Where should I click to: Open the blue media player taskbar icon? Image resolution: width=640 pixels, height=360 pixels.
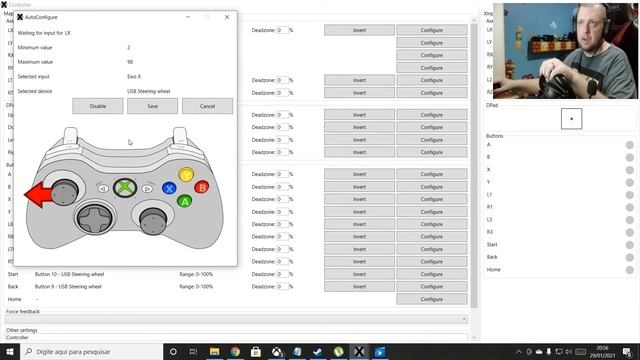(x=380, y=351)
